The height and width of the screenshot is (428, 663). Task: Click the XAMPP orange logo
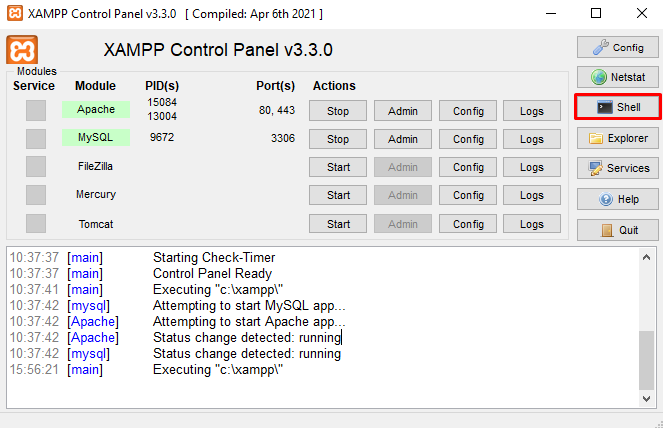click(x=22, y=50)
